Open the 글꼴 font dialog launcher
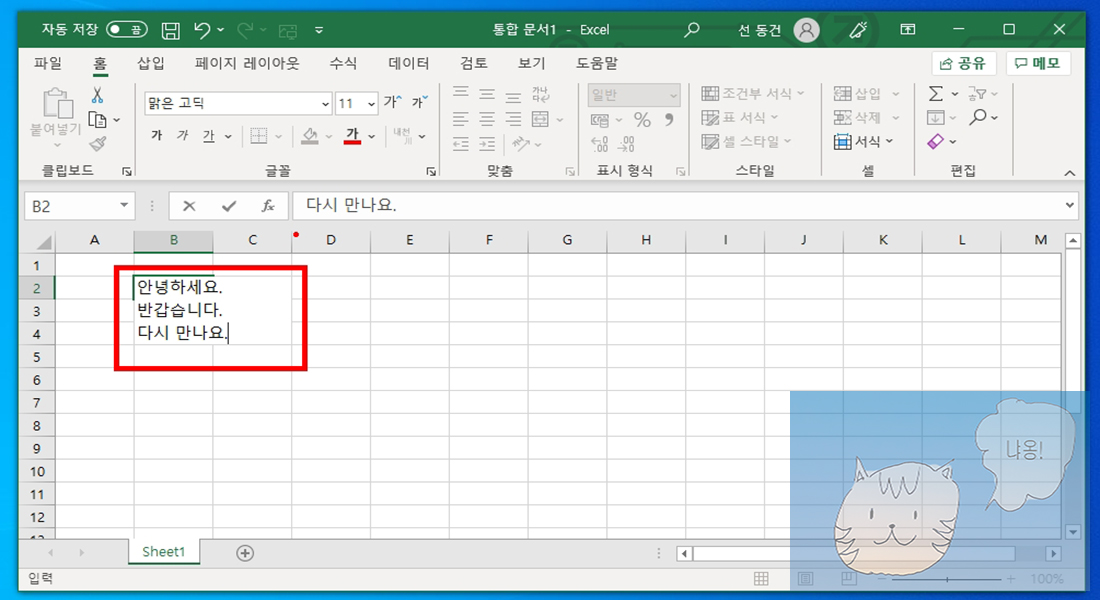1100x600 pixels. [x=431, y=172]
